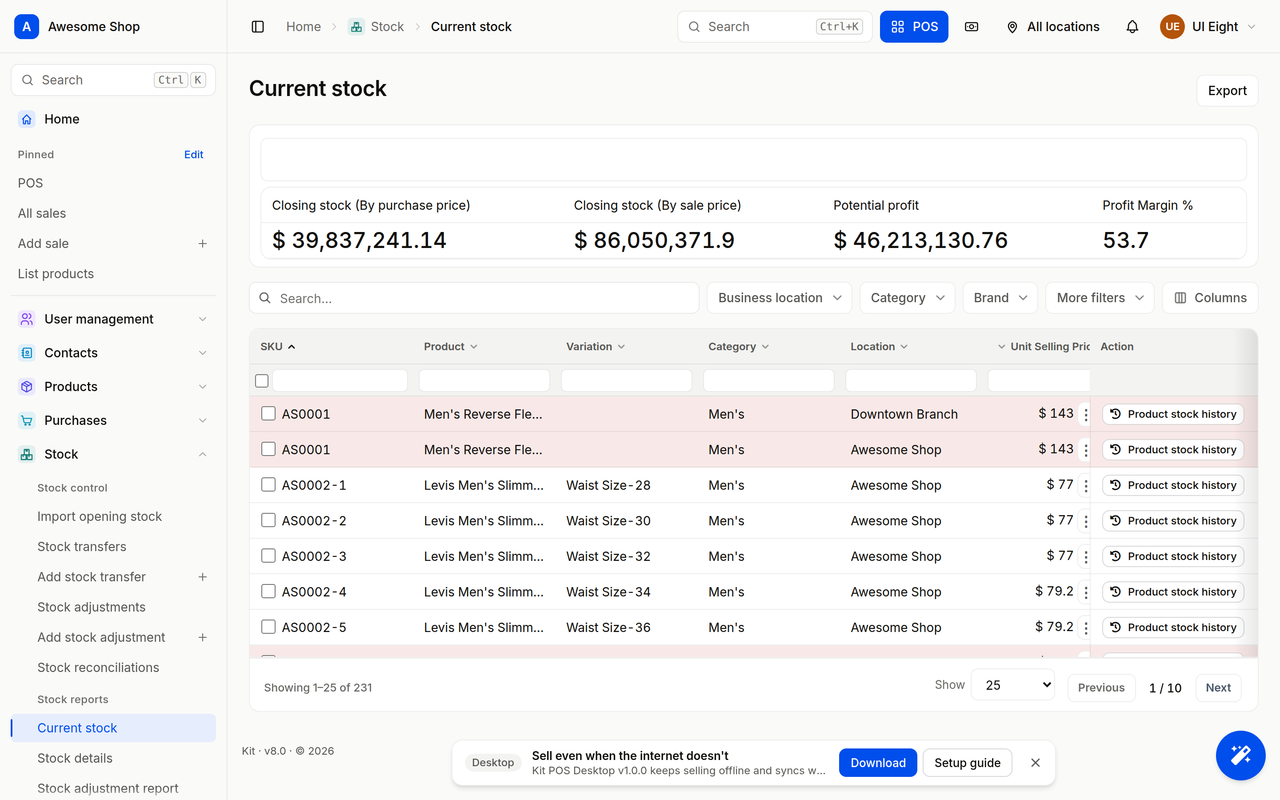Click the blue Download button

(878, 763)
